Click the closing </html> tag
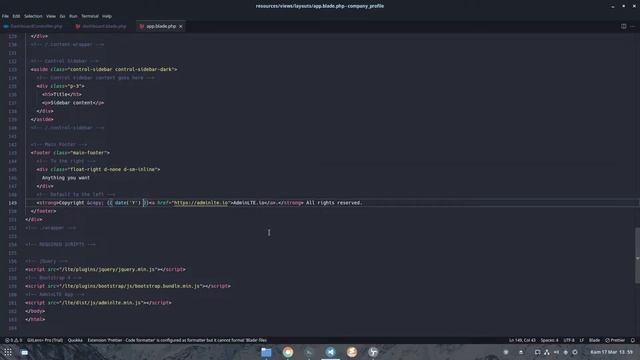The image size is (640, 360). click(x=35, y=320)
